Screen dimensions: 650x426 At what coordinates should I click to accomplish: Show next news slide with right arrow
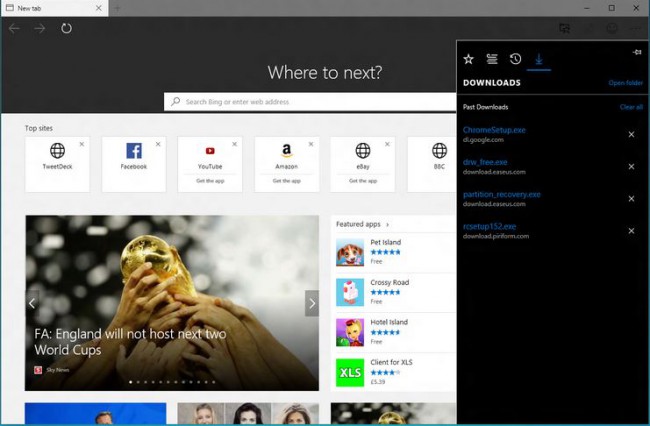coord(312,303)
